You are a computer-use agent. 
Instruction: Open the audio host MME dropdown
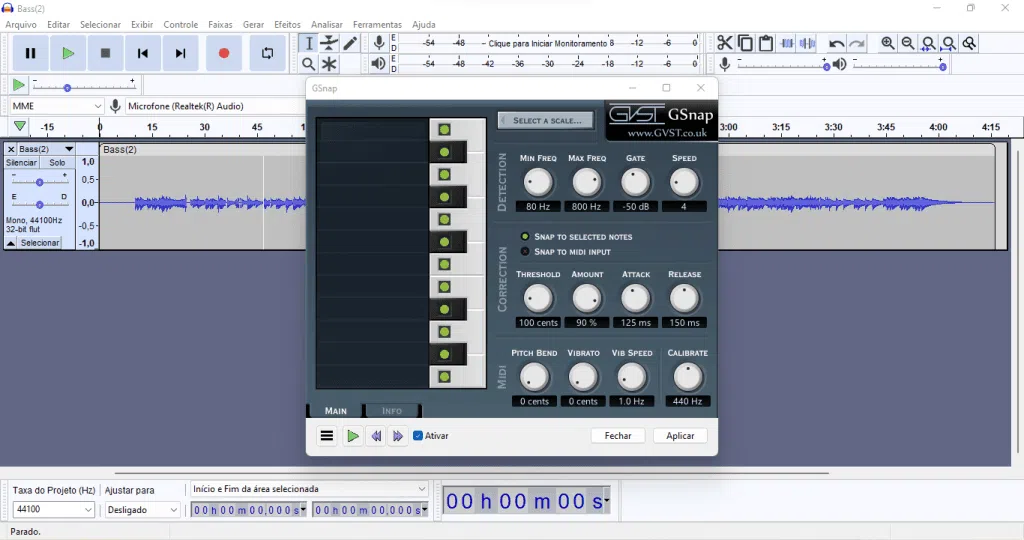point(57,106)
